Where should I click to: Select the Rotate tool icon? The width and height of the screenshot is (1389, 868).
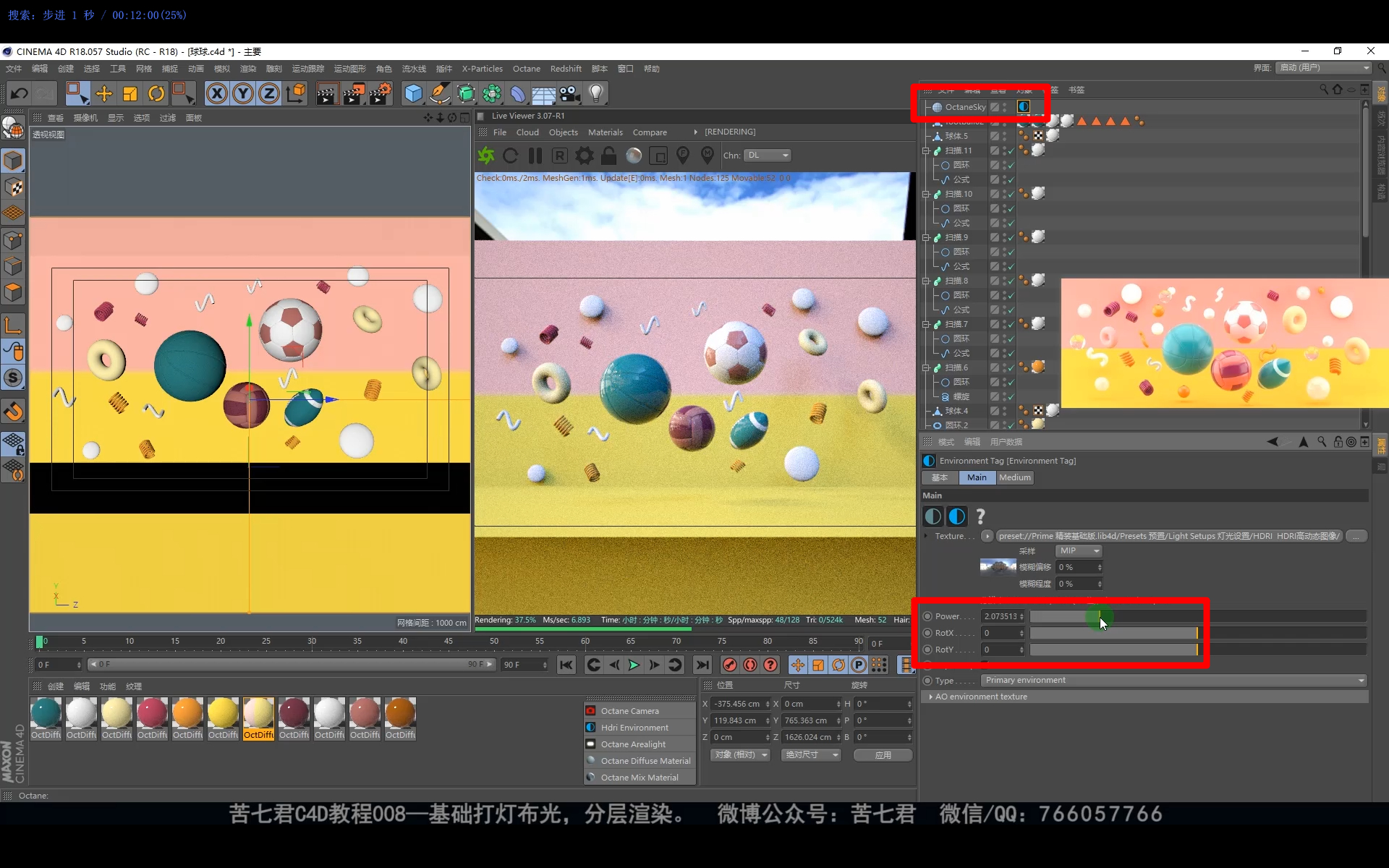156,93
